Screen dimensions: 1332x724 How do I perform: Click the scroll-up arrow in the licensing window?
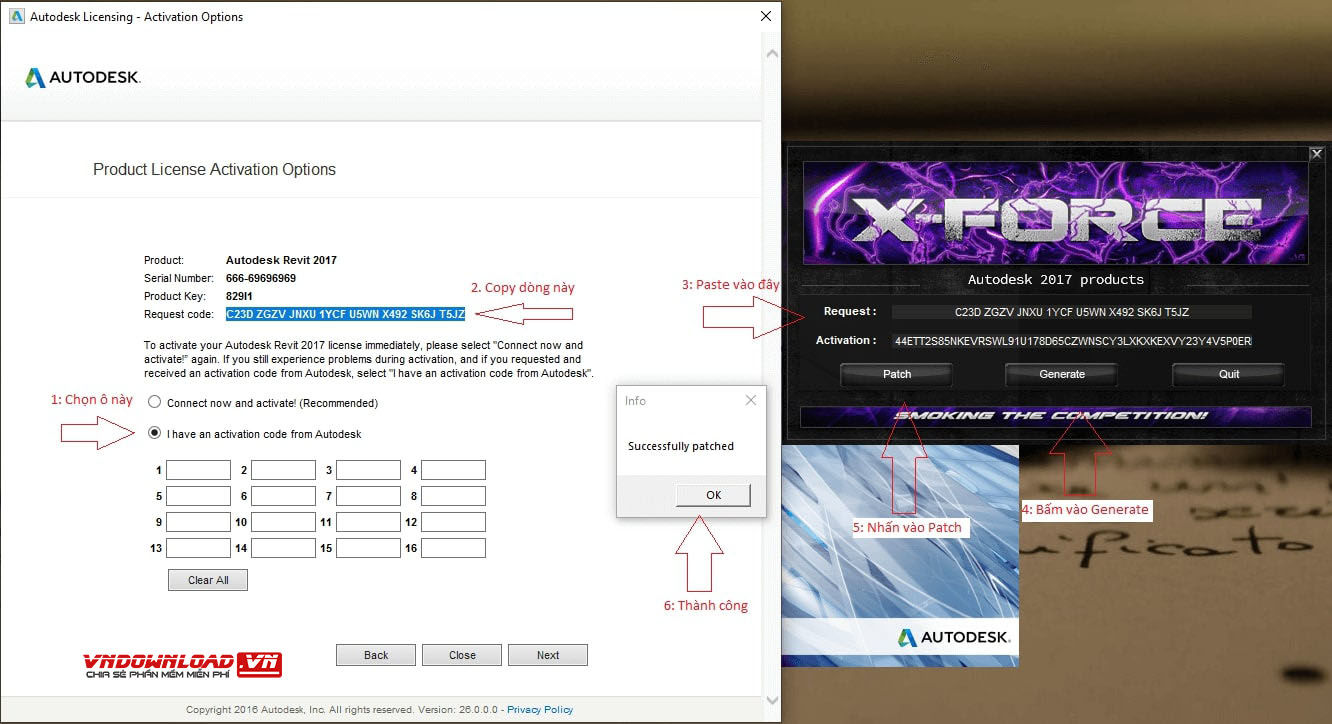click(x=771, y=52)
